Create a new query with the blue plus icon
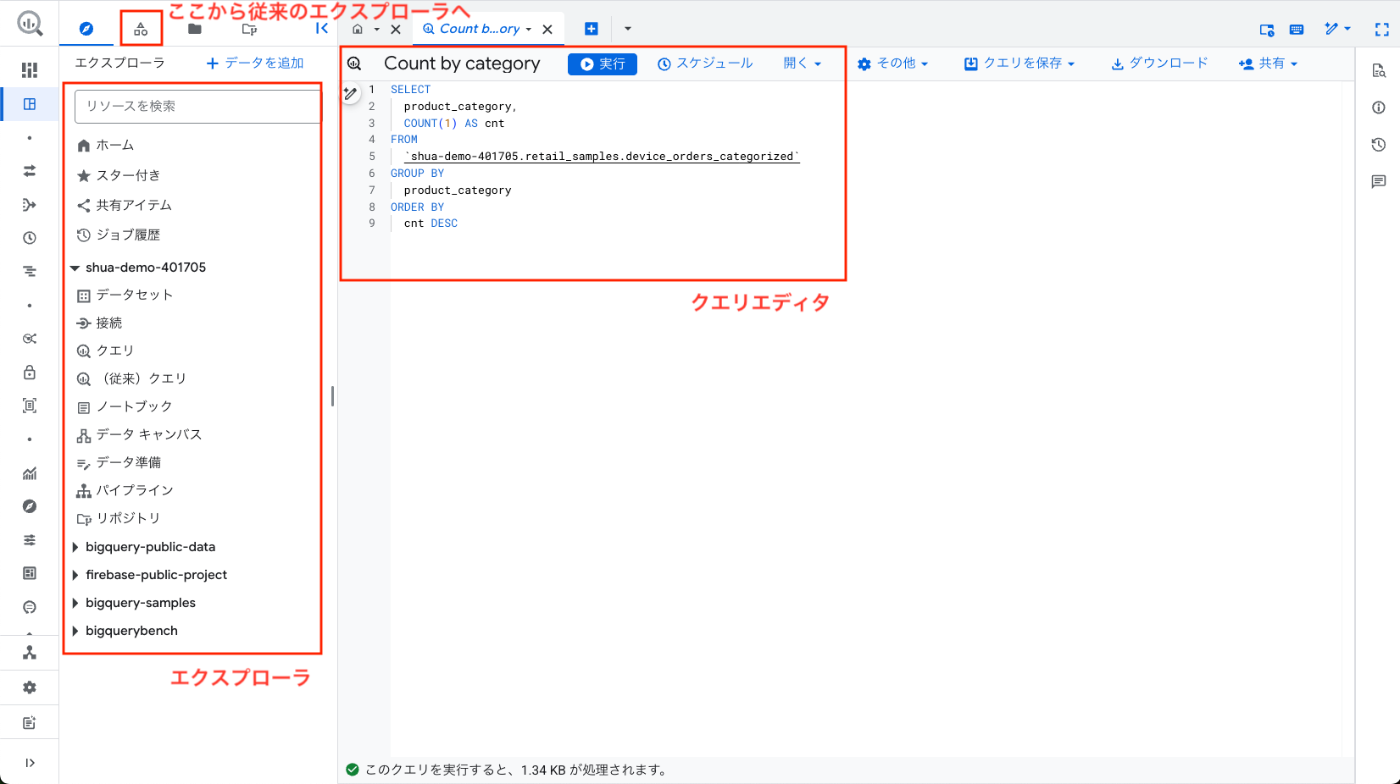The height and width of the screenshot is (784, 1400). tap(591, 29)
